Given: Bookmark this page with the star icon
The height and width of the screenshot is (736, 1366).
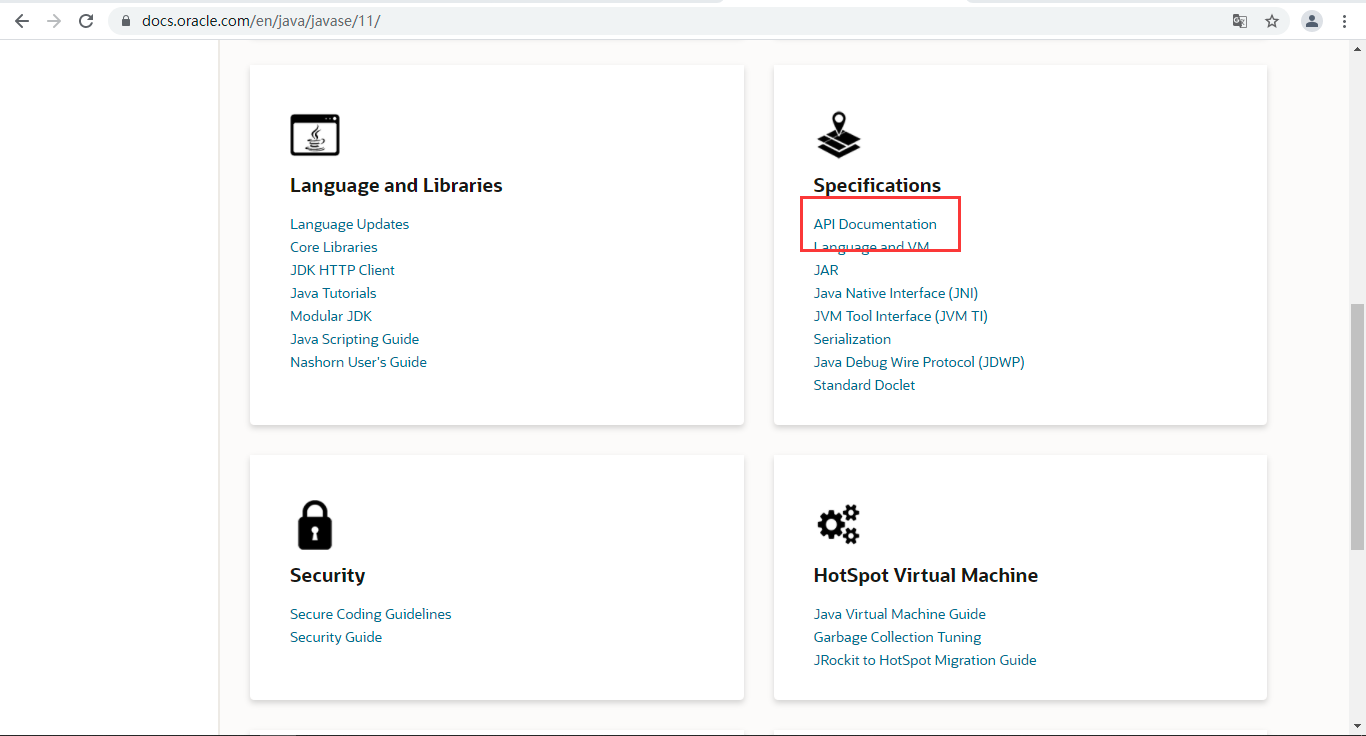Looking at the screenshot, I should 1272,21.
